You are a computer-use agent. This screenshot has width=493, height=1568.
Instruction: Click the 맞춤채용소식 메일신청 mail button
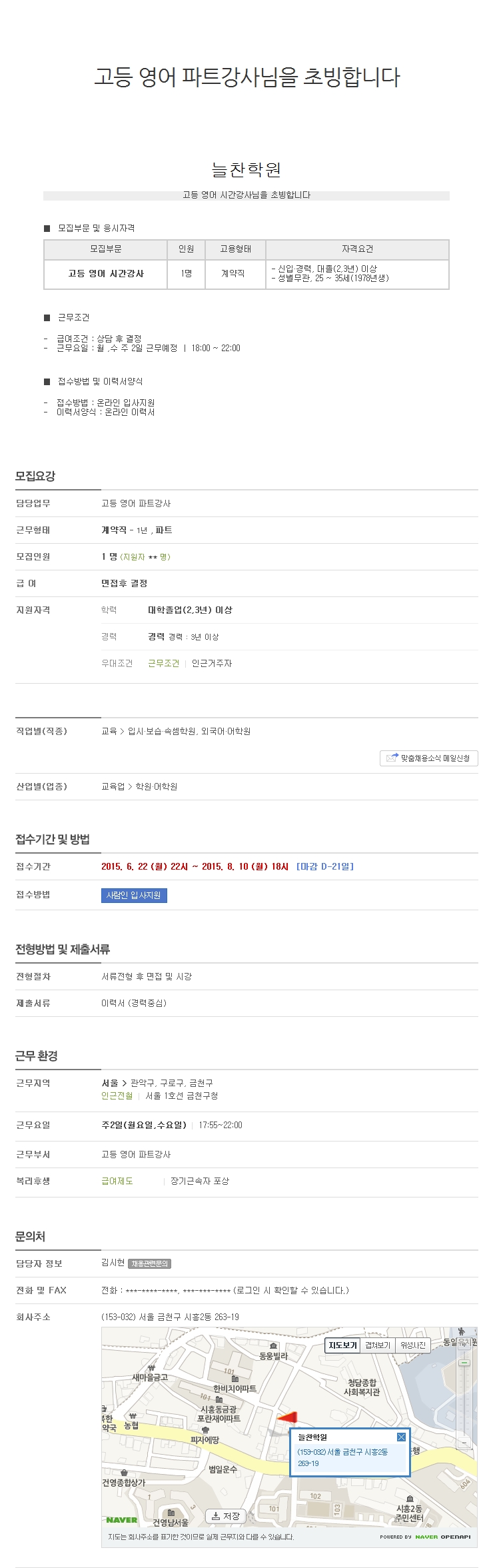point(428,758)
